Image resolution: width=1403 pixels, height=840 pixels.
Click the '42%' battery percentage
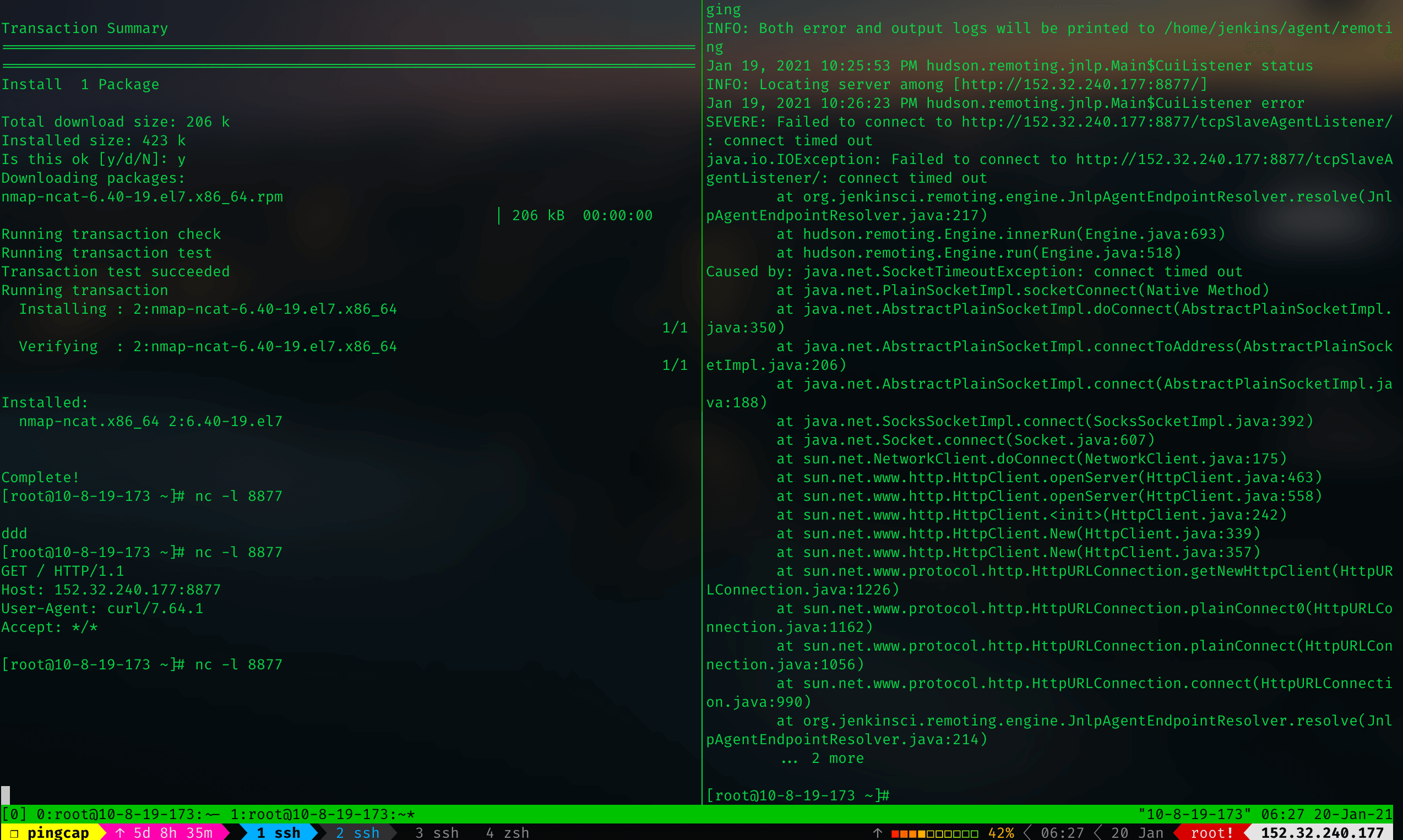pyautogui.click(x=1001, y=833)
